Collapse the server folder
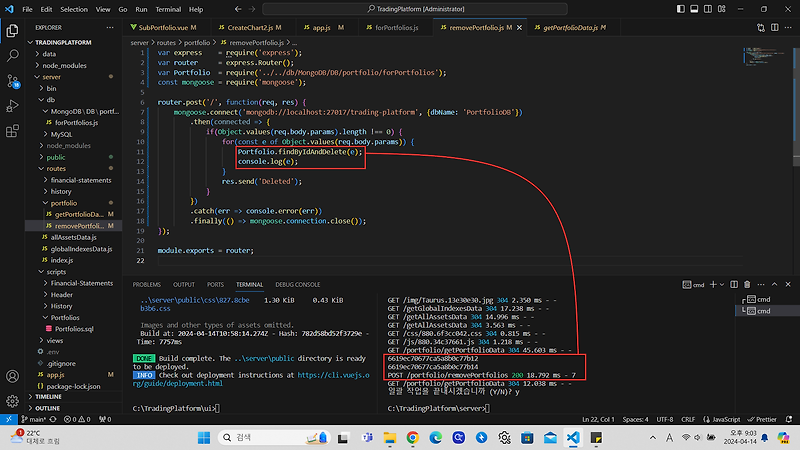Image resolution: width=800 pixels, height=450 pixels. (73, 77)
